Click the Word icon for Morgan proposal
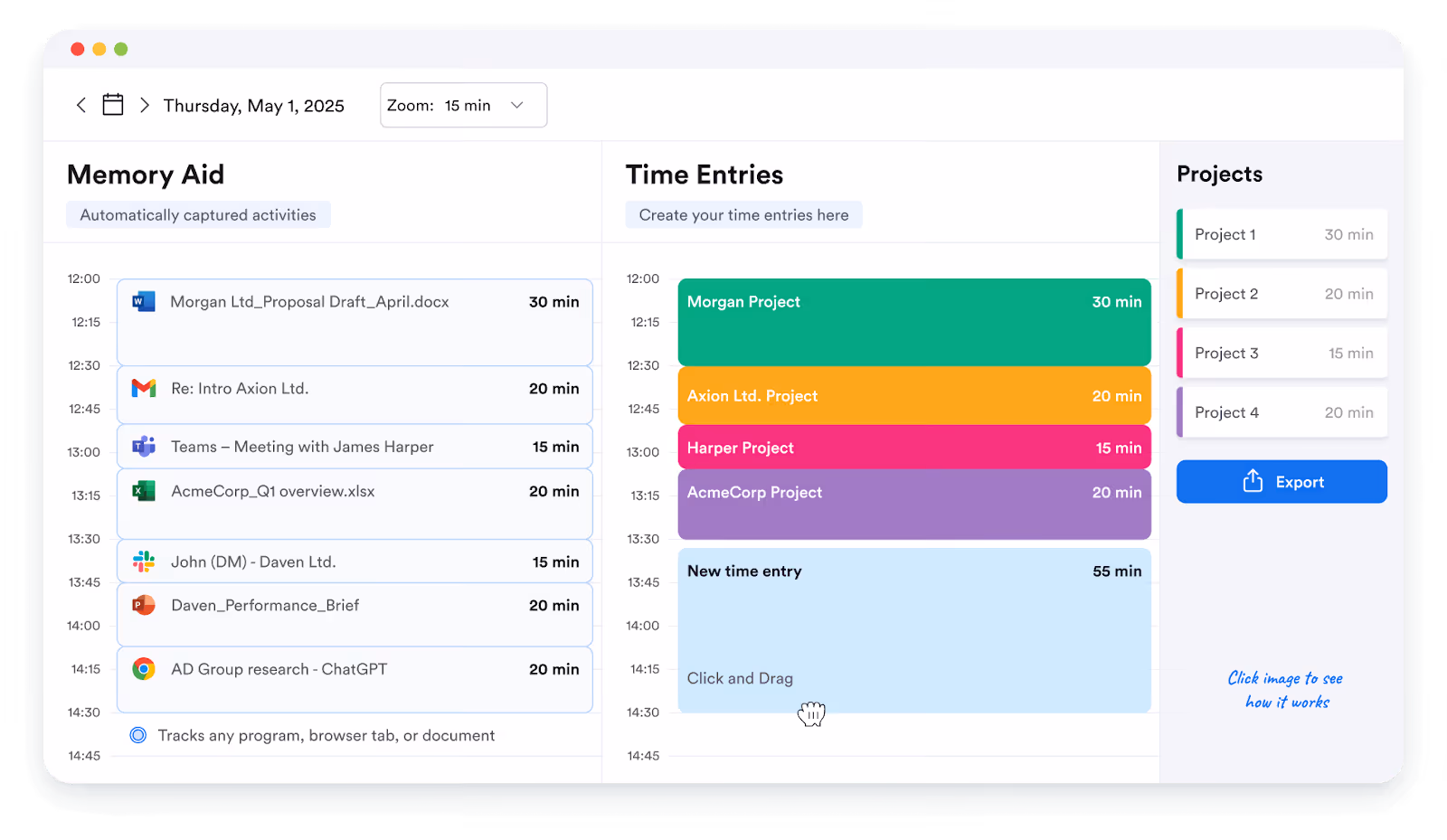1447x840 pixels. click(x=144, y=302)
